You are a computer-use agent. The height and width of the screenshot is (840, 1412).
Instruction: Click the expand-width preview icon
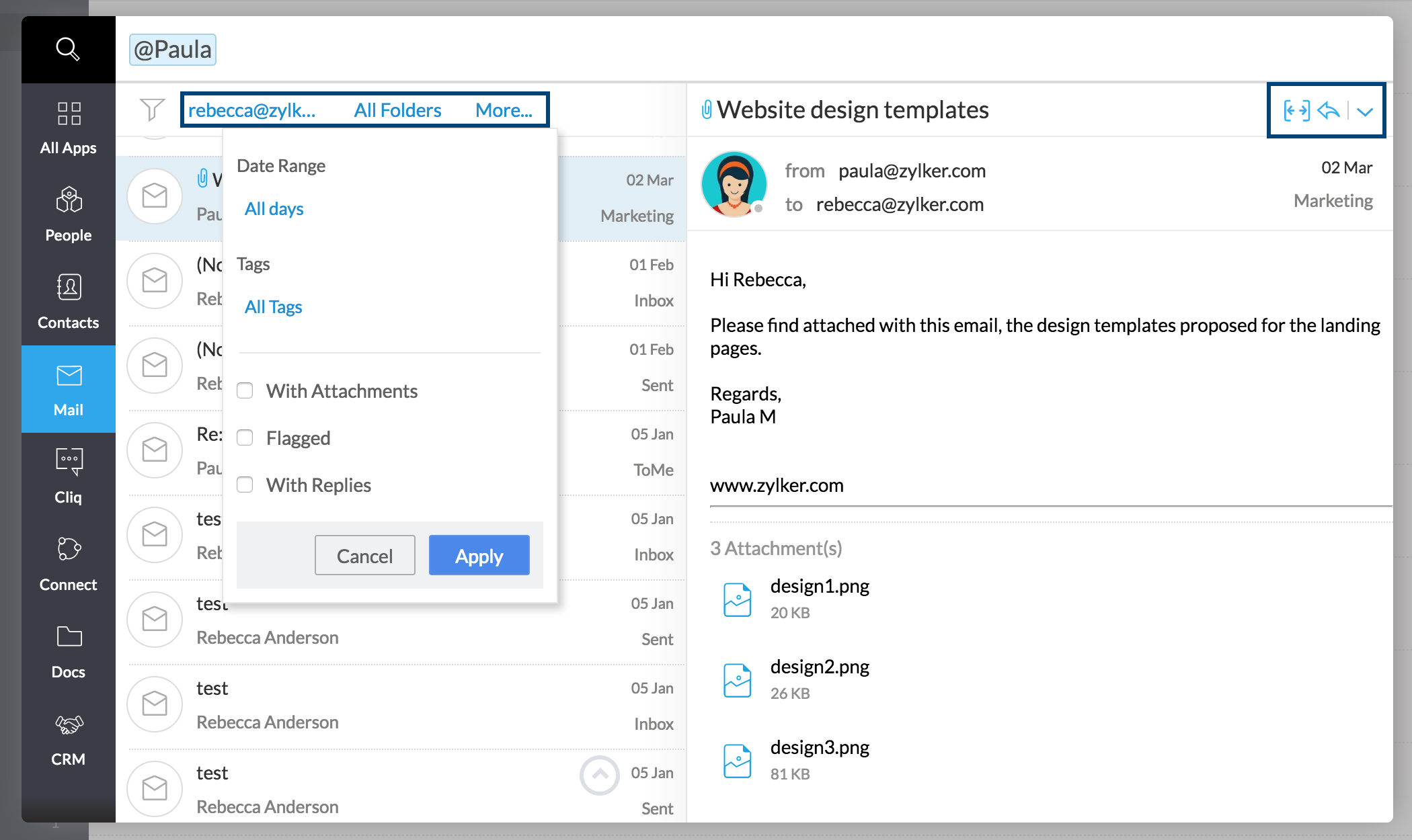coord(1296,110)
